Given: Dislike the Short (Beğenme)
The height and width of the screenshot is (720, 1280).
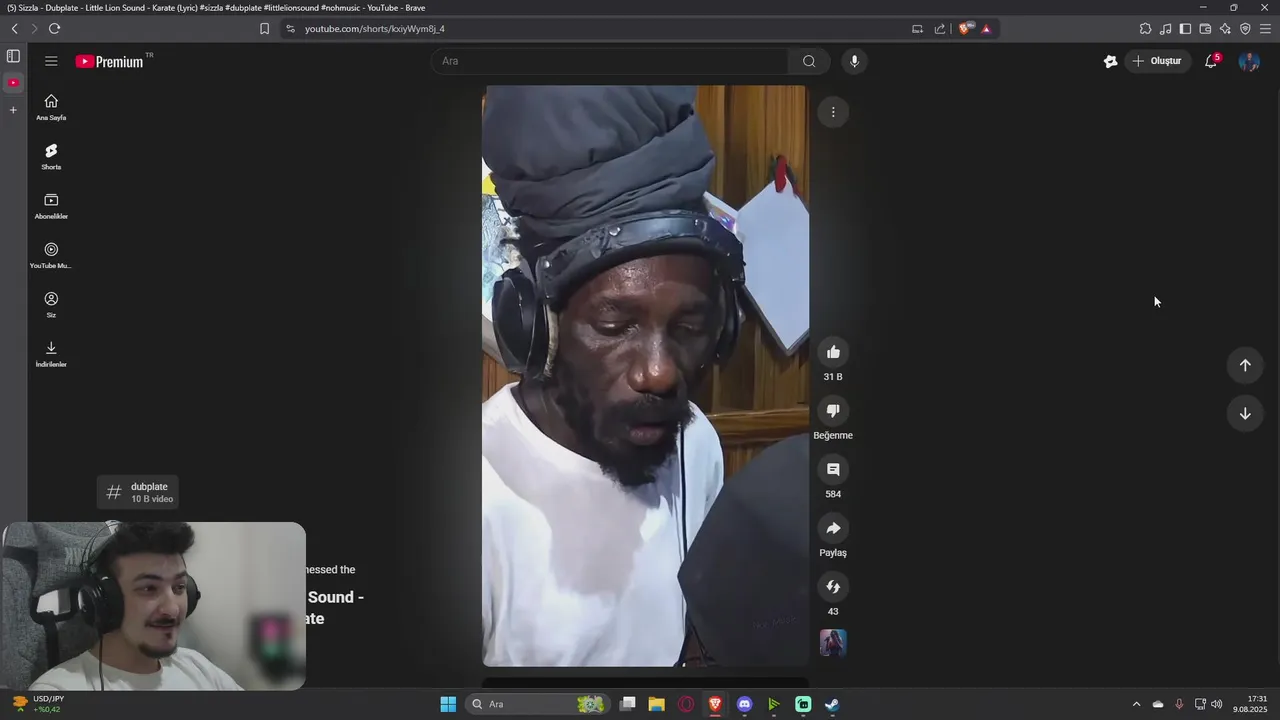Looking at the screenshot, I should pyautogui.click(x=833, y=411).
